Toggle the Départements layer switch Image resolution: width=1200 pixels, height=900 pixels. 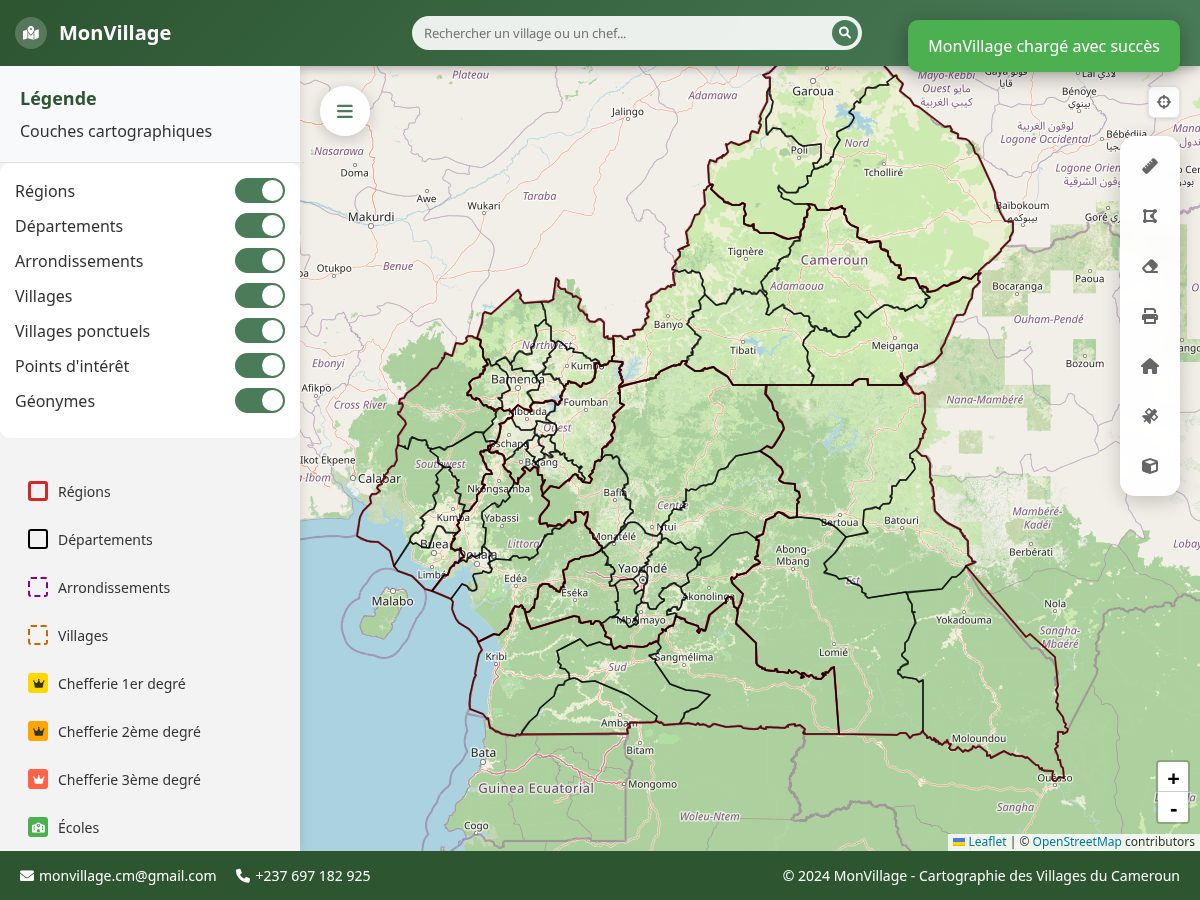260,226
